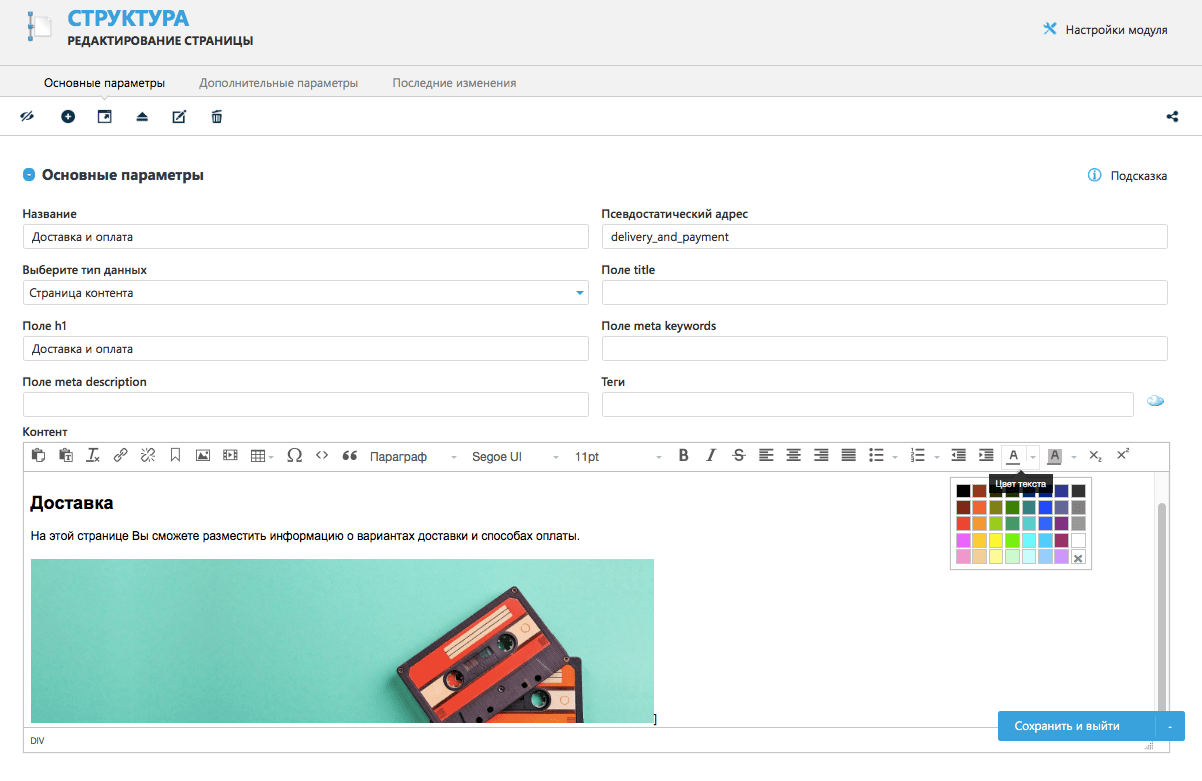Click the background color highlighted A icon
This screenshot has height=781, width=1202.
point(1055,456)
